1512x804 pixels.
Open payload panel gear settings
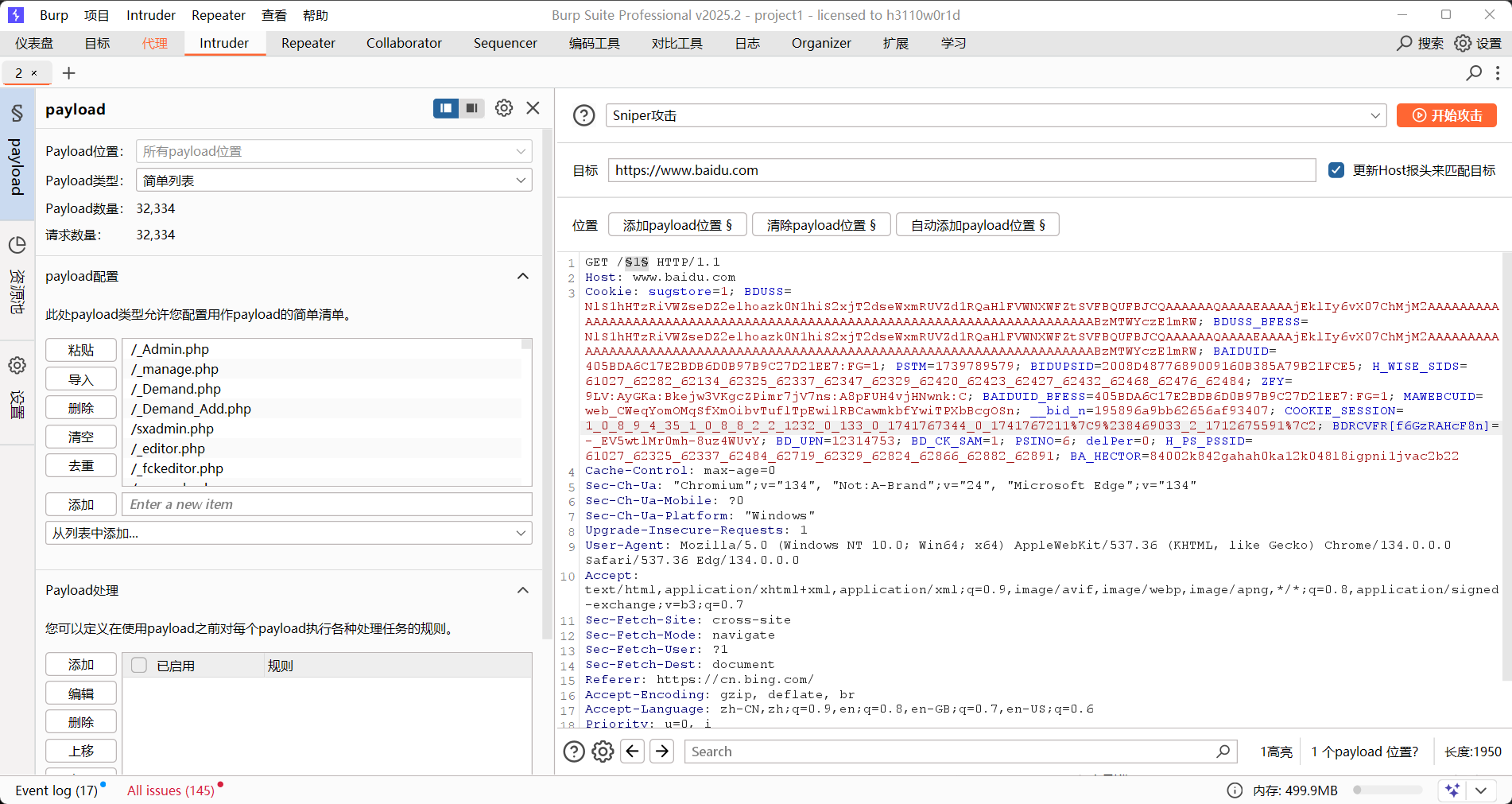tap(504, 108)
